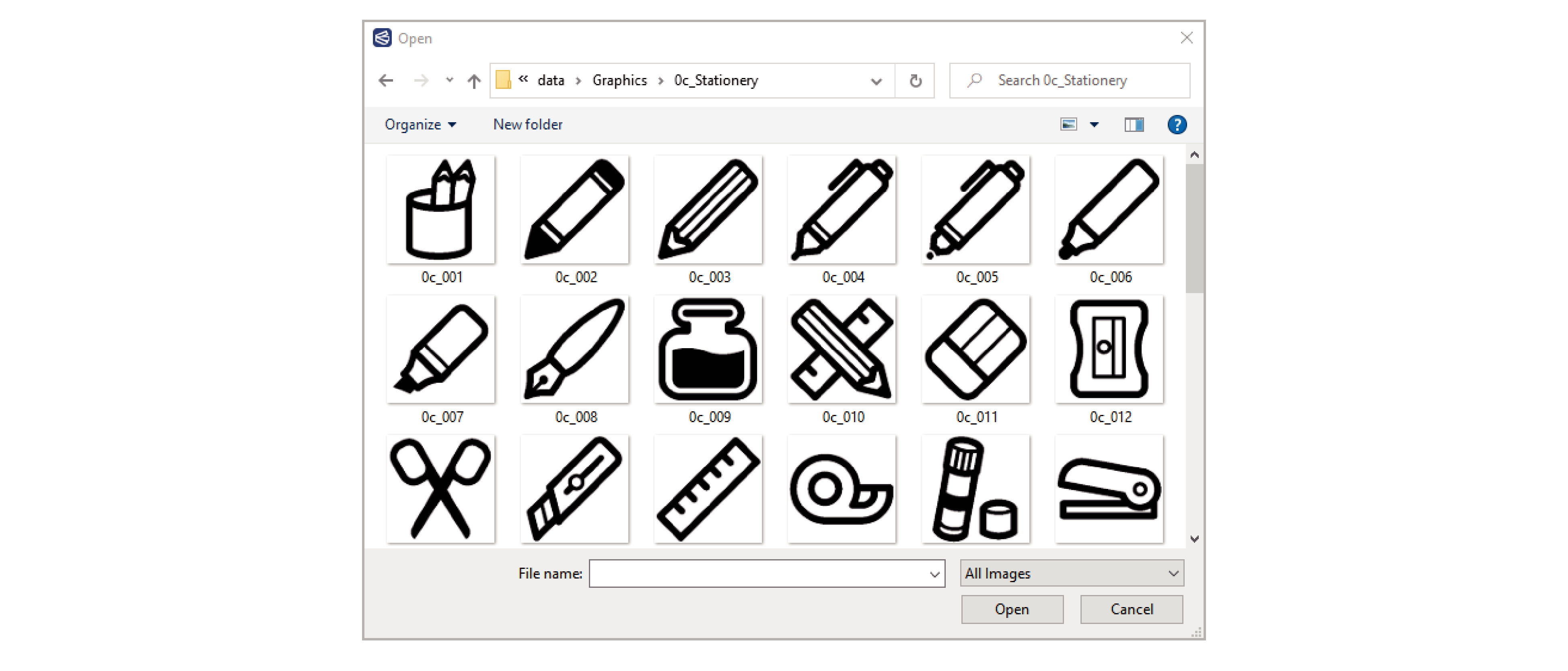Screen dimensions: 1568x671
Task: Create a New folder
Action: coord(528,125)
